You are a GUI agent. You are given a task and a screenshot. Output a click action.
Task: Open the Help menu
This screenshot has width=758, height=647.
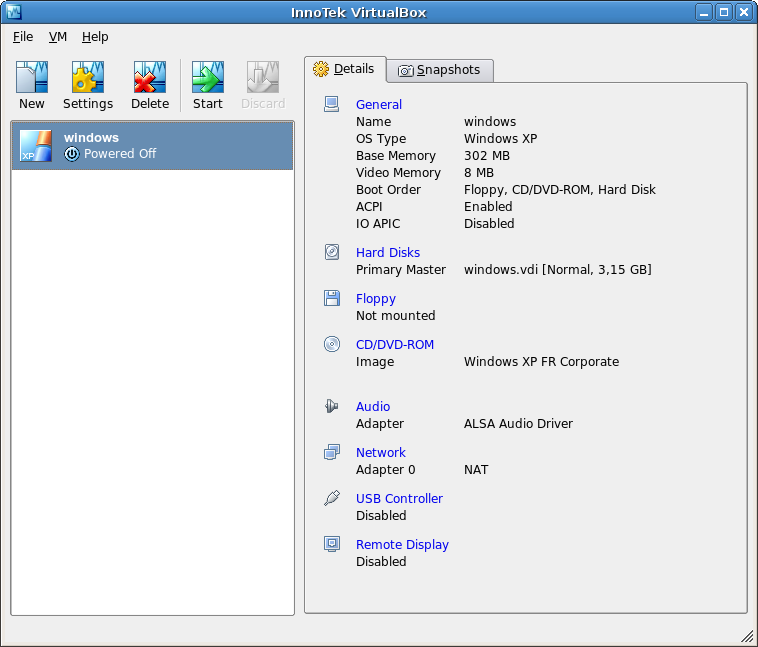[95, 37]
